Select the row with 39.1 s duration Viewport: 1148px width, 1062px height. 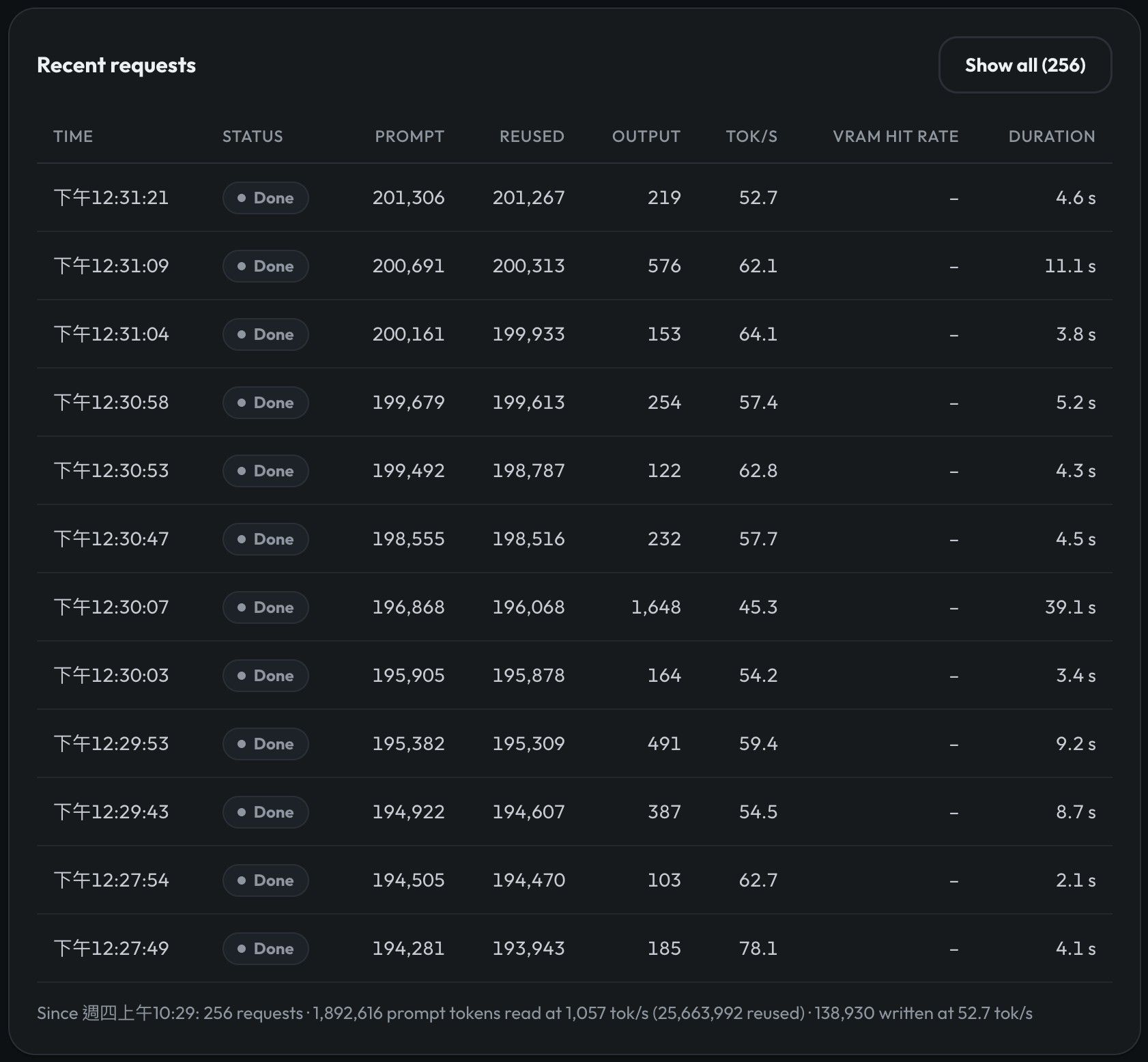tap(575, 607)
